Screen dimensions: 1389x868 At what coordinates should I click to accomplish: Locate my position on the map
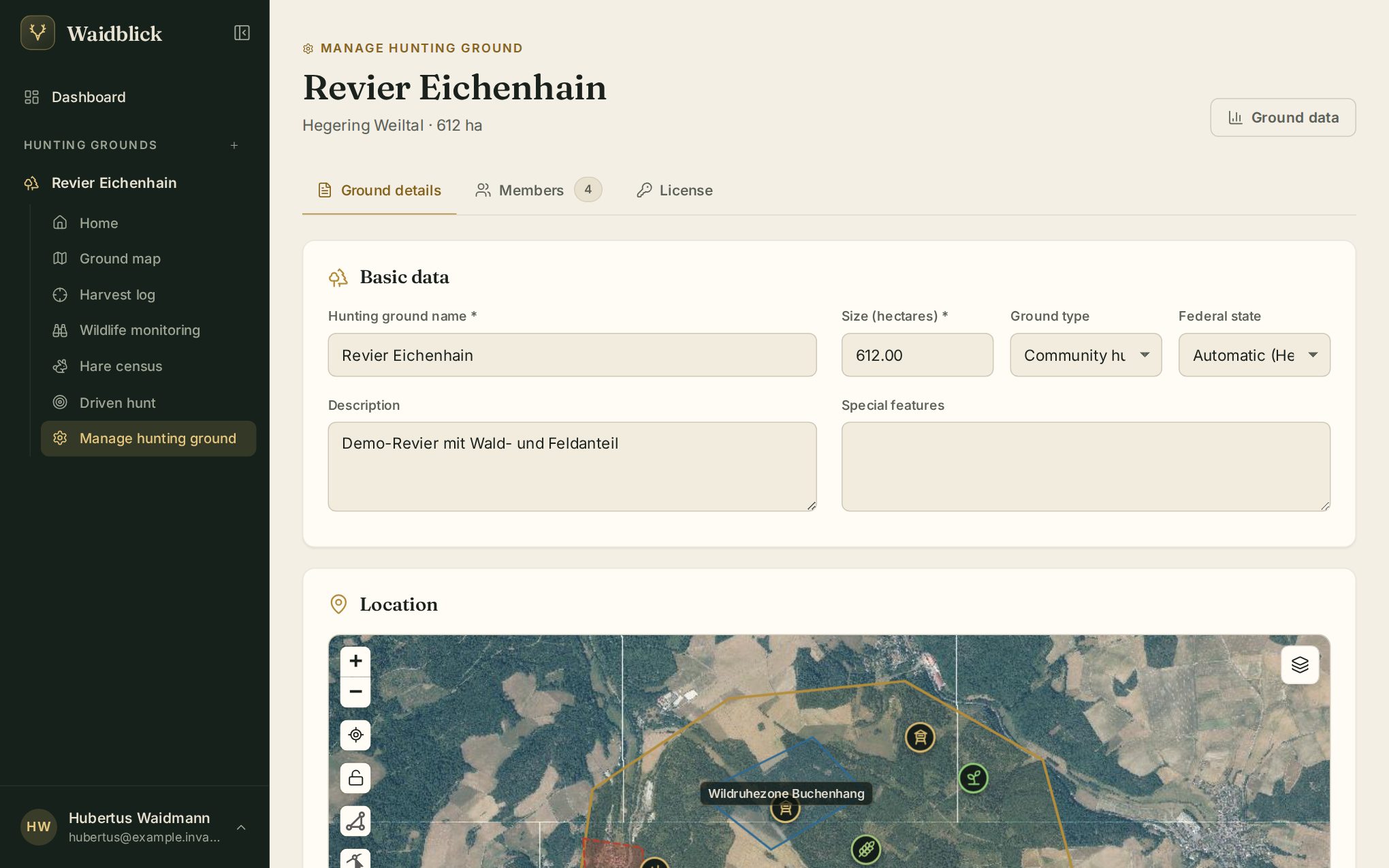(355, 735)
